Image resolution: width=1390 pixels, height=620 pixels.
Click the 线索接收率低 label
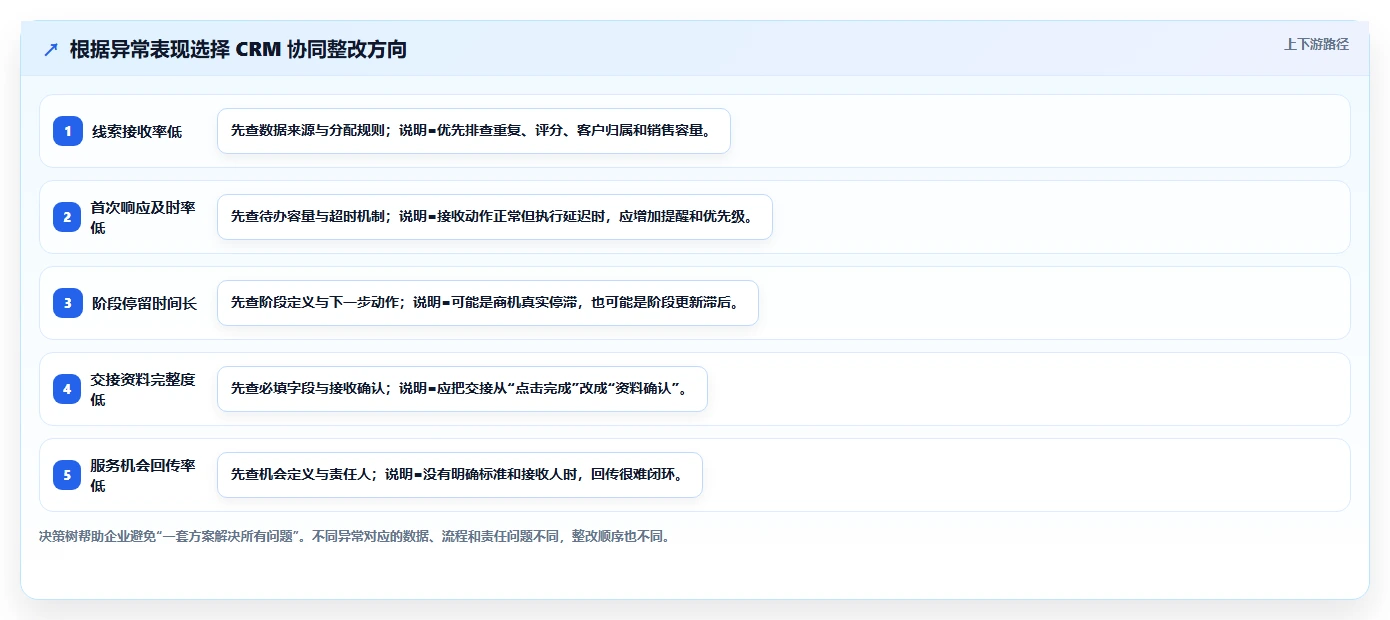pos(137,131)
